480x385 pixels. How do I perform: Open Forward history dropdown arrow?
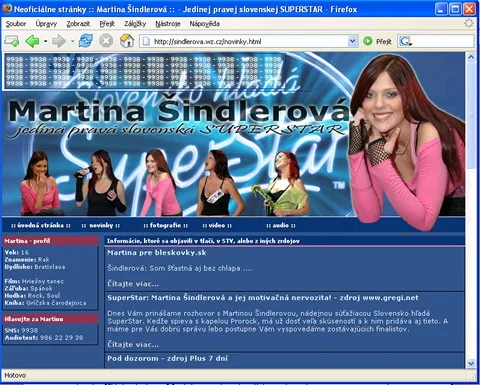pos(72,41)
